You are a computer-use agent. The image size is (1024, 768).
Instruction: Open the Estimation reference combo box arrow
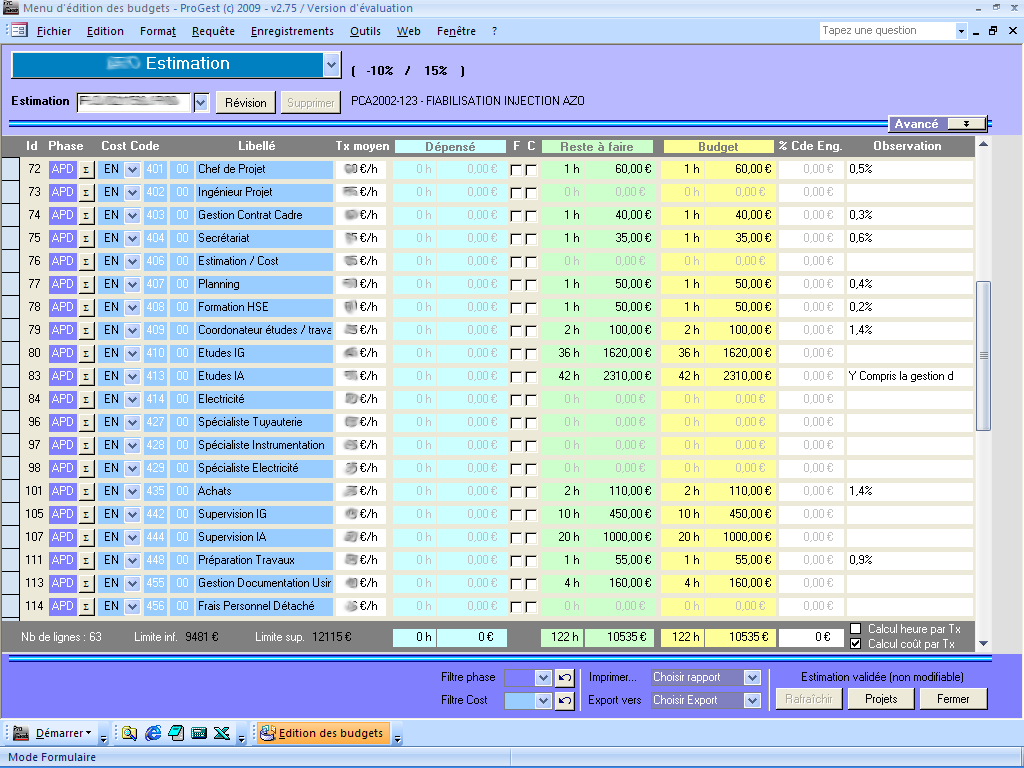pyautogui.click(x=201, y=103)
